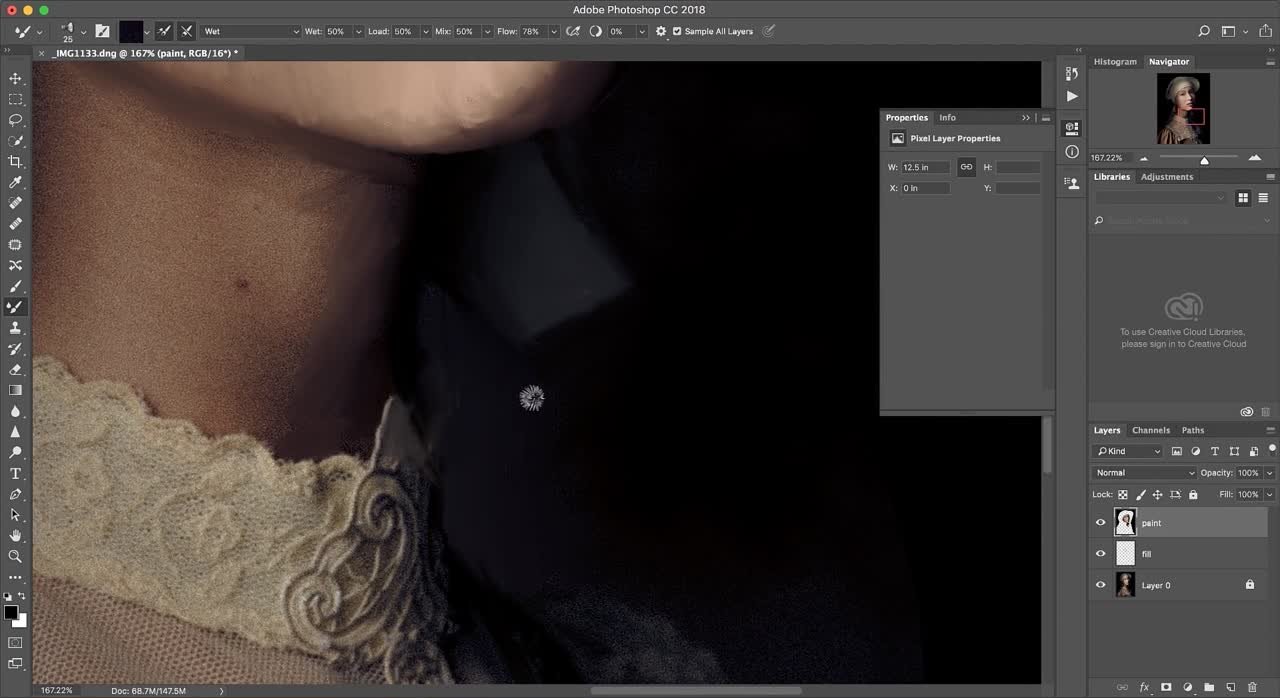The height and width of the screenshot is (698, 1280).
Task: Click the Create new group folder icon
Action: [x=1209, y=688]
